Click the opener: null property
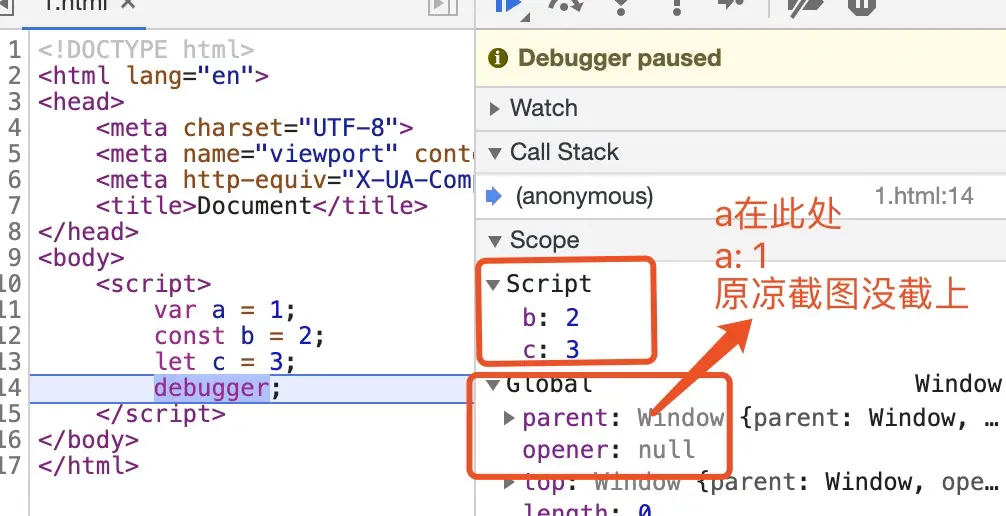The width and height of the screenshot is (1006, 516). [609, 450]
